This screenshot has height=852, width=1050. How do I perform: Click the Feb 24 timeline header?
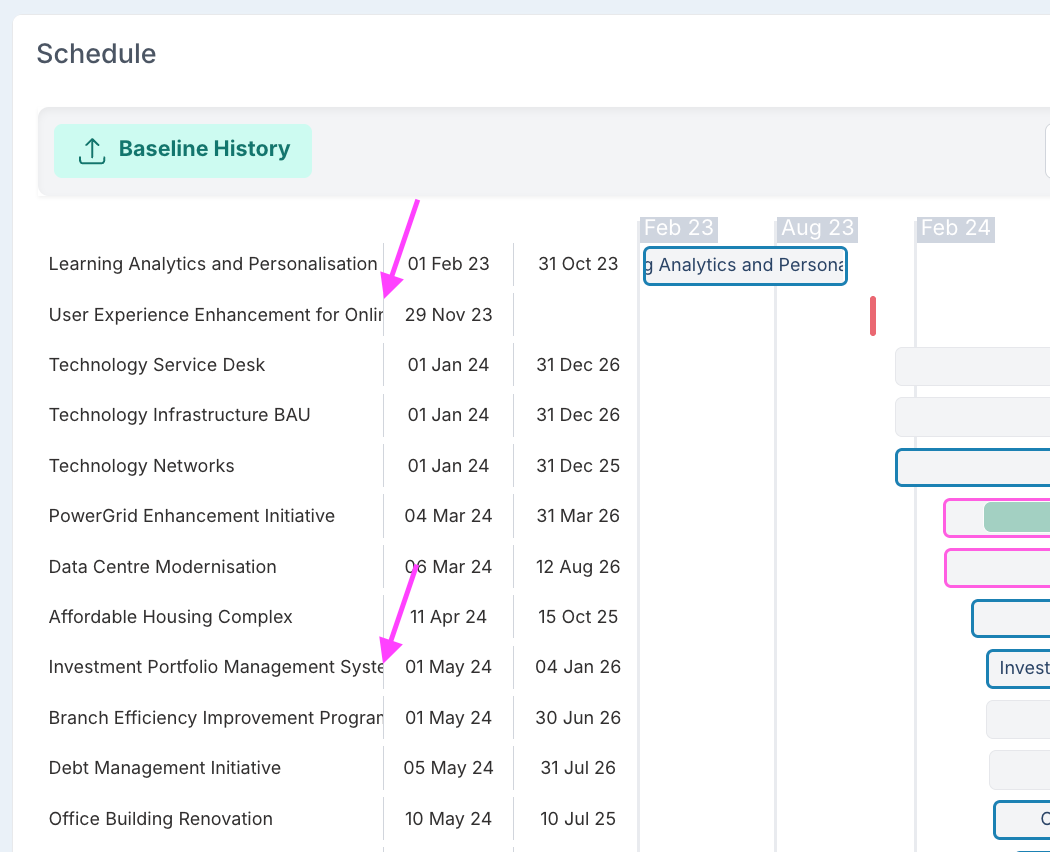(955, 228)
